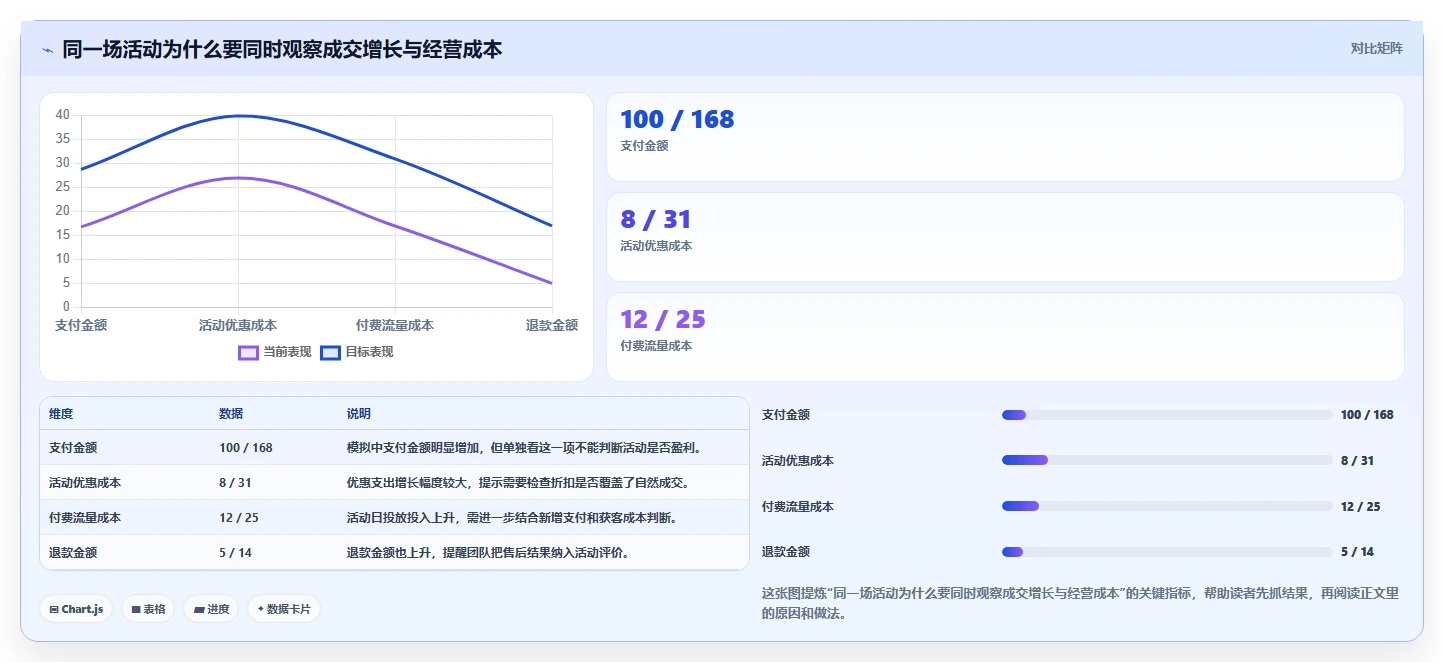The width and height of the screenshot is (1444, 662).
Task: Click the 12 / 25 table data cell
Action: tap(239, 518)
